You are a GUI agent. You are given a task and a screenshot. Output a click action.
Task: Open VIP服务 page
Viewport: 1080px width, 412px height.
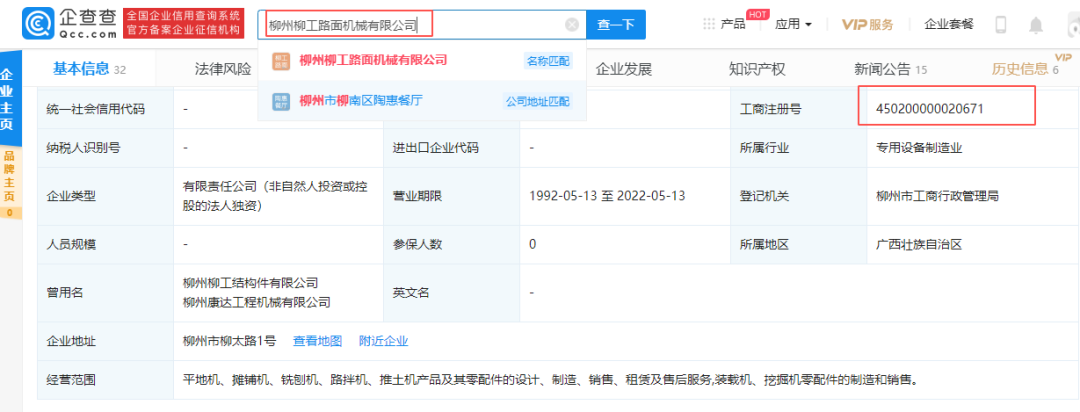[868, 25]
